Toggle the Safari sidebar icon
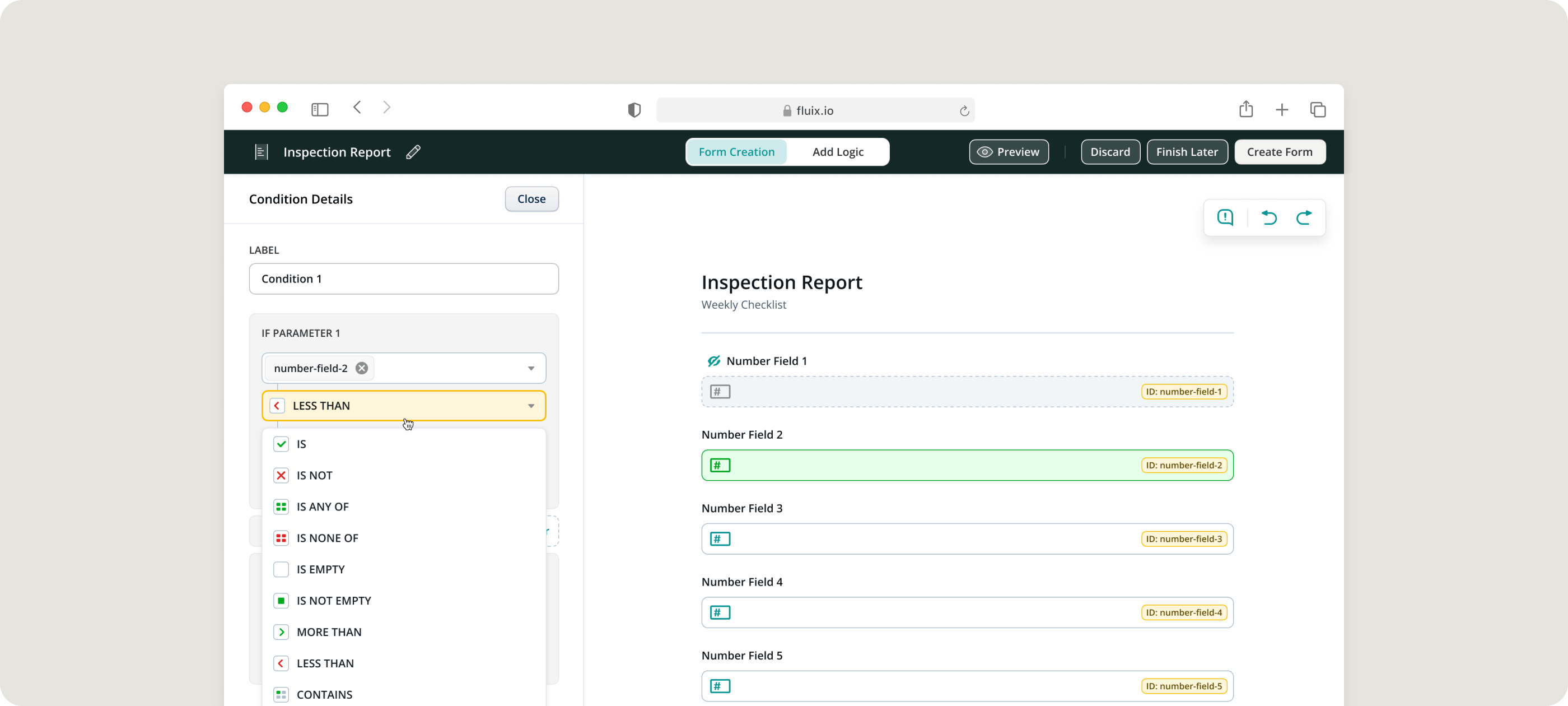Screen dimensions: 1568x706 click(320, 110)
